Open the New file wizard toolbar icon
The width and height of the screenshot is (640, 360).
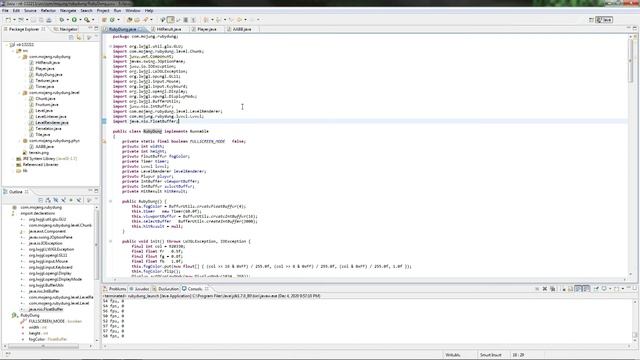click(8, 20)
